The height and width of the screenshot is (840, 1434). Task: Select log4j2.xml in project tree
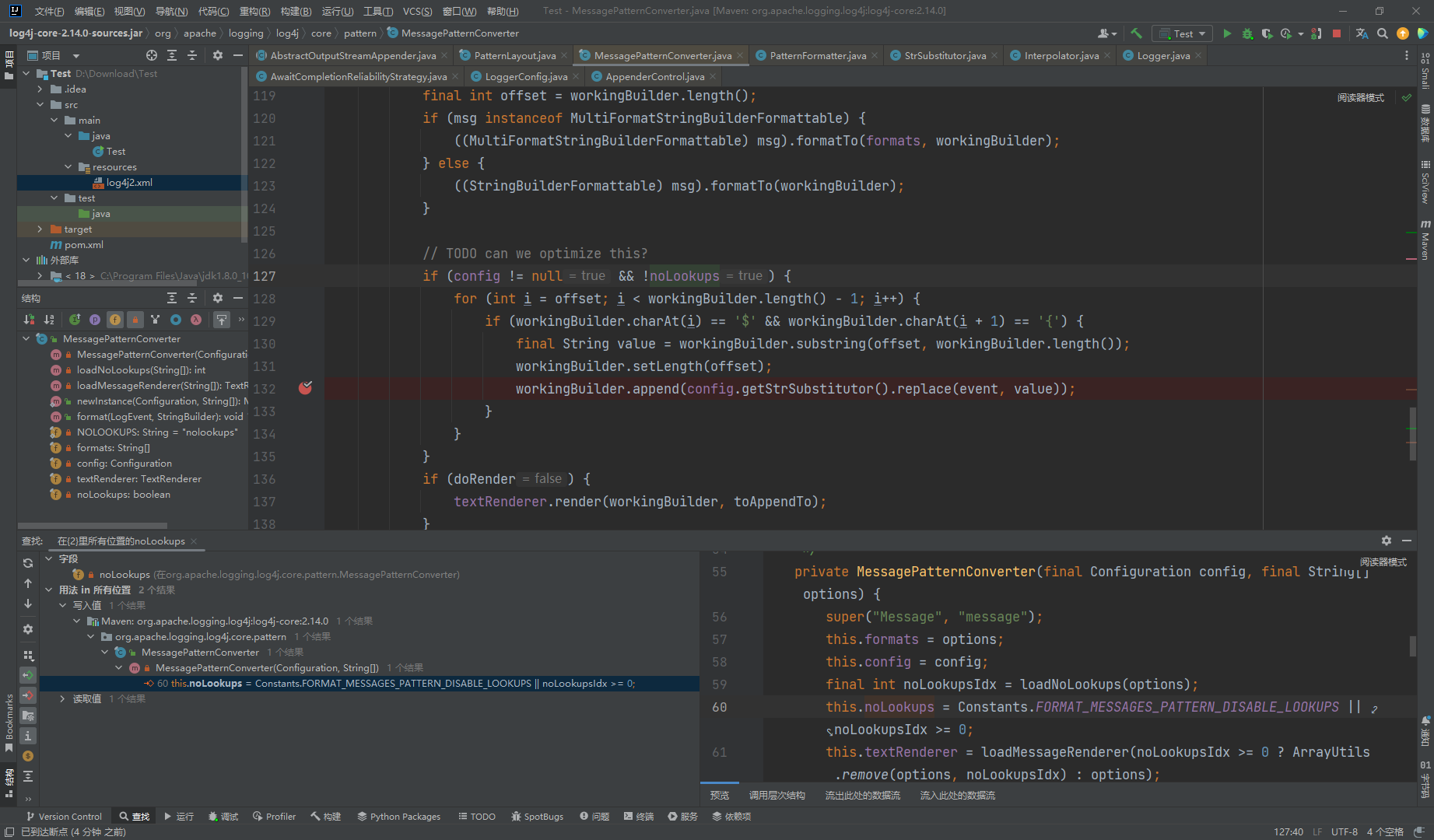point(129,182)
